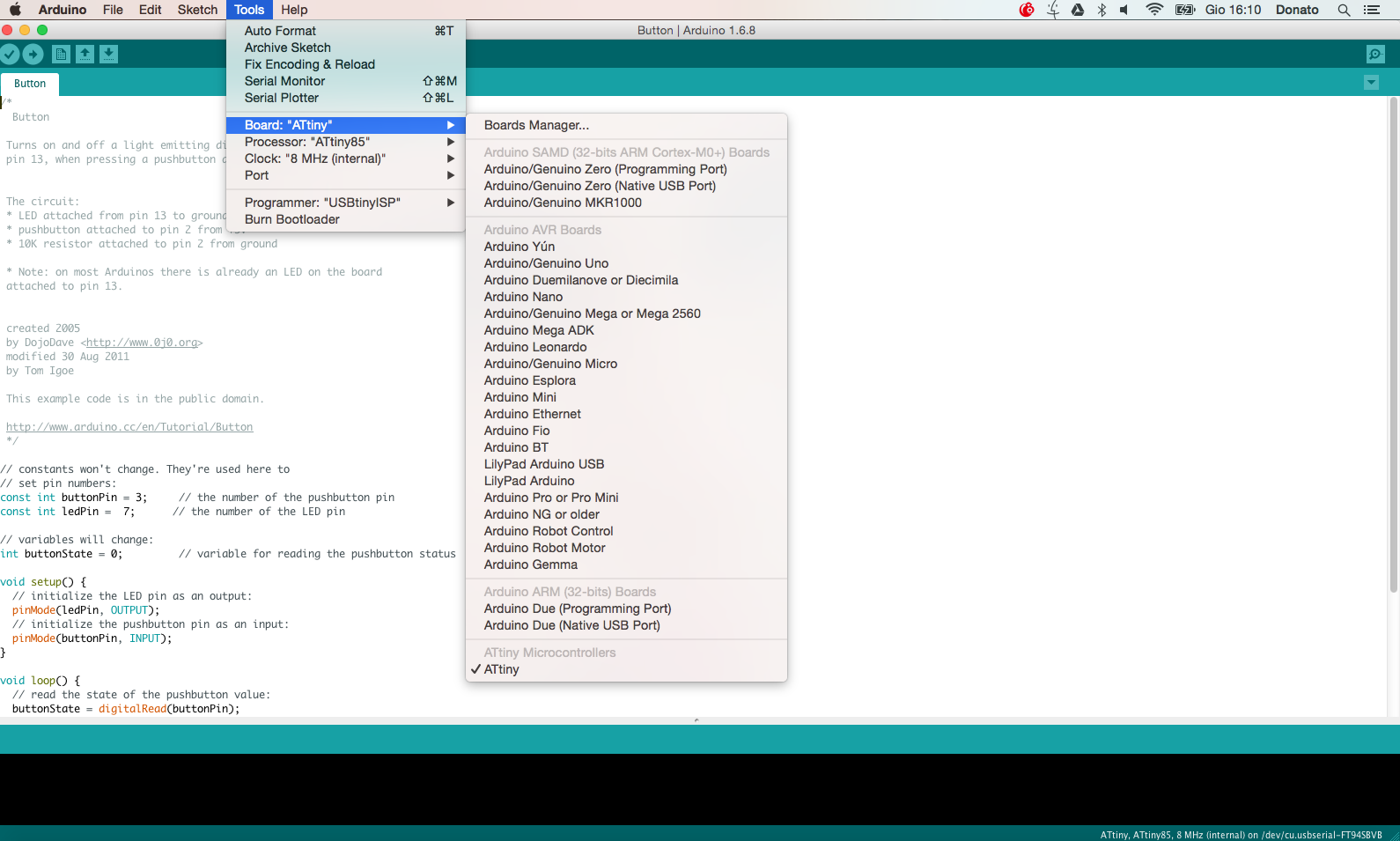This screenshot has width=1400, height=841.
Task: Open Notification Center icon
Action: [1371, 10]
